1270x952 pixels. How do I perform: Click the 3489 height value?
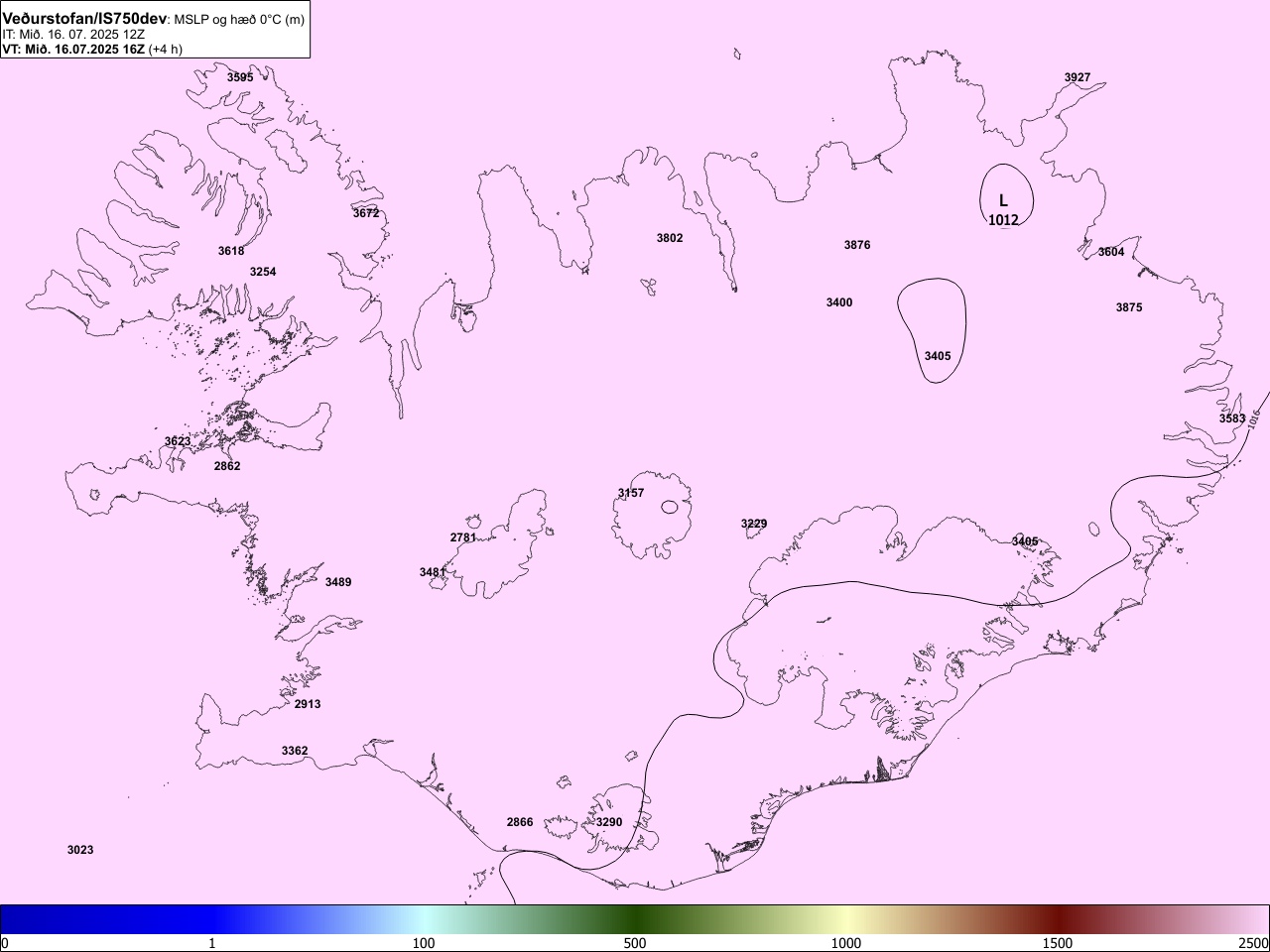coord(338,582)
